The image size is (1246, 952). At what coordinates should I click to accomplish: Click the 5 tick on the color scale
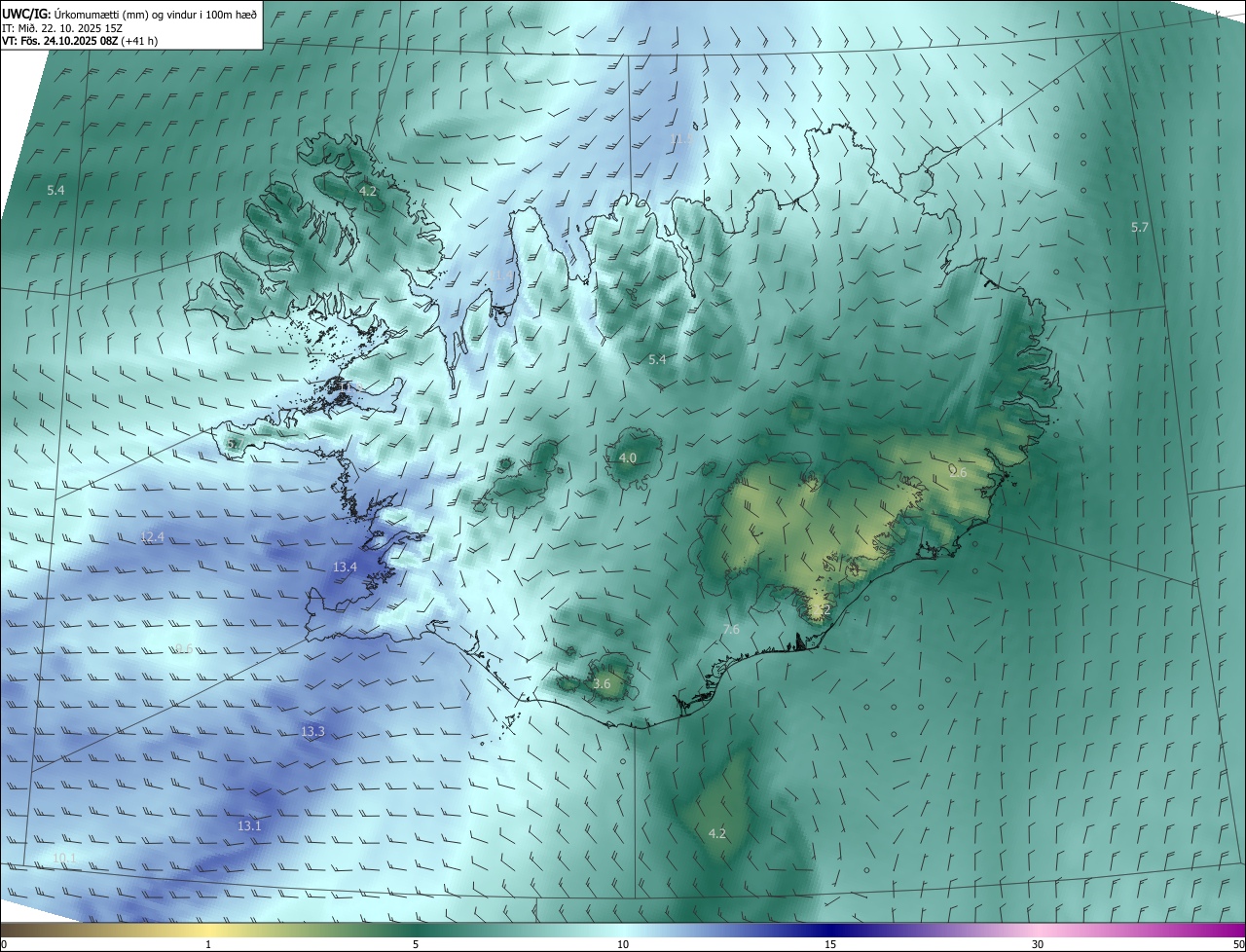click(416, 945)
